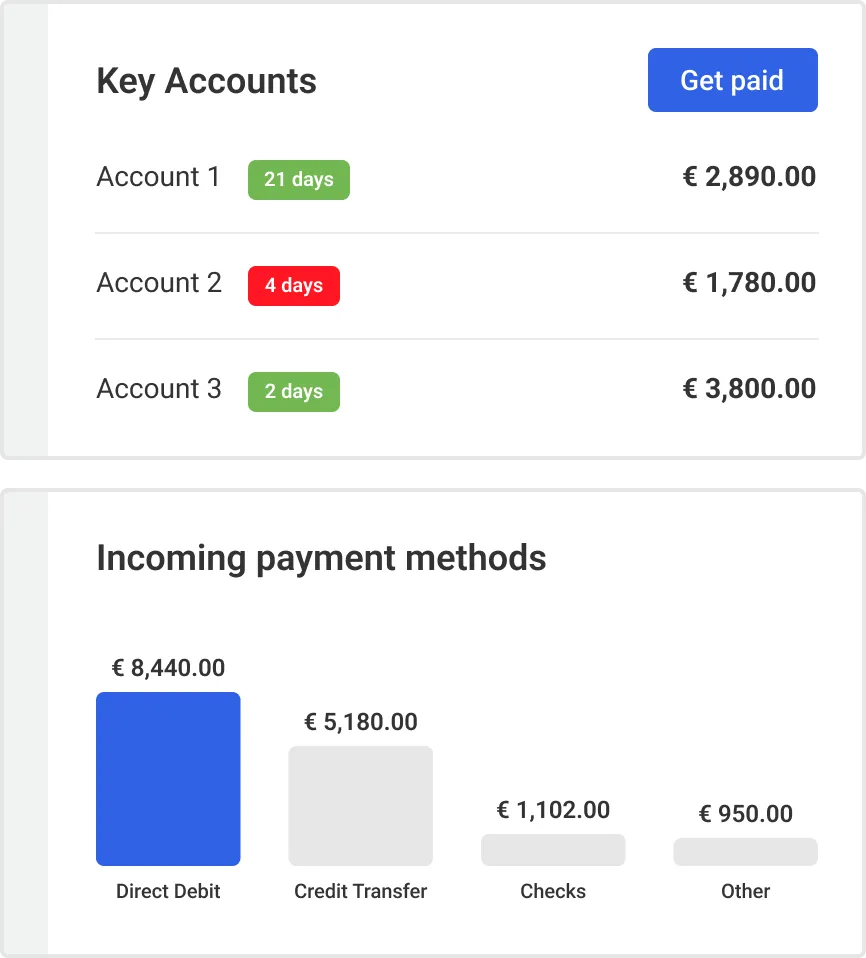Click the grey Credit Transfer bar
Viewport: 866px width, 958px height.
click(x=361, y=805)
